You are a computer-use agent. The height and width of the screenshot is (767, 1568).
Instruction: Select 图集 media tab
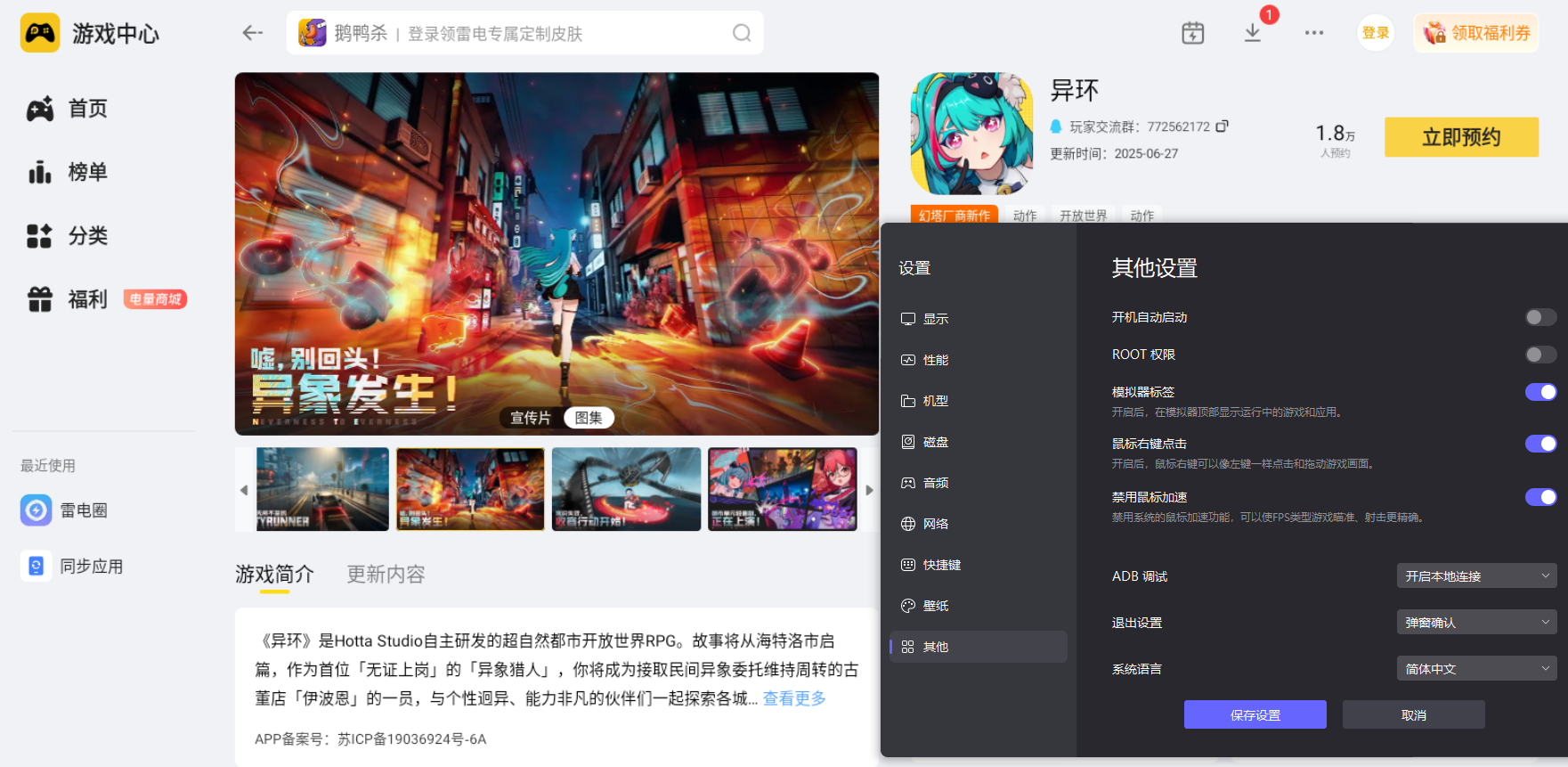tap(589, 418)
